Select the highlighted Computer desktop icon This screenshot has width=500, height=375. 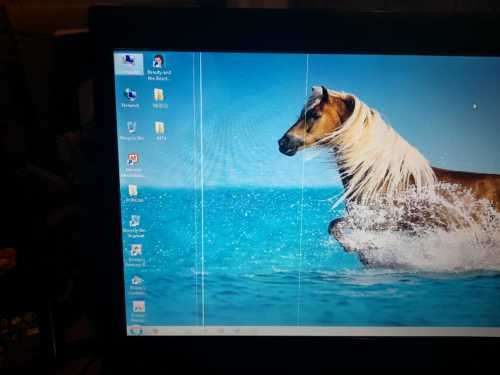coord(129,64)
